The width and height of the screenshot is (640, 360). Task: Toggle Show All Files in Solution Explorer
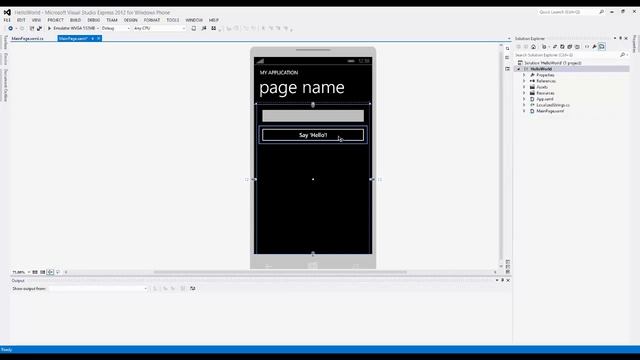coord(577,47)
